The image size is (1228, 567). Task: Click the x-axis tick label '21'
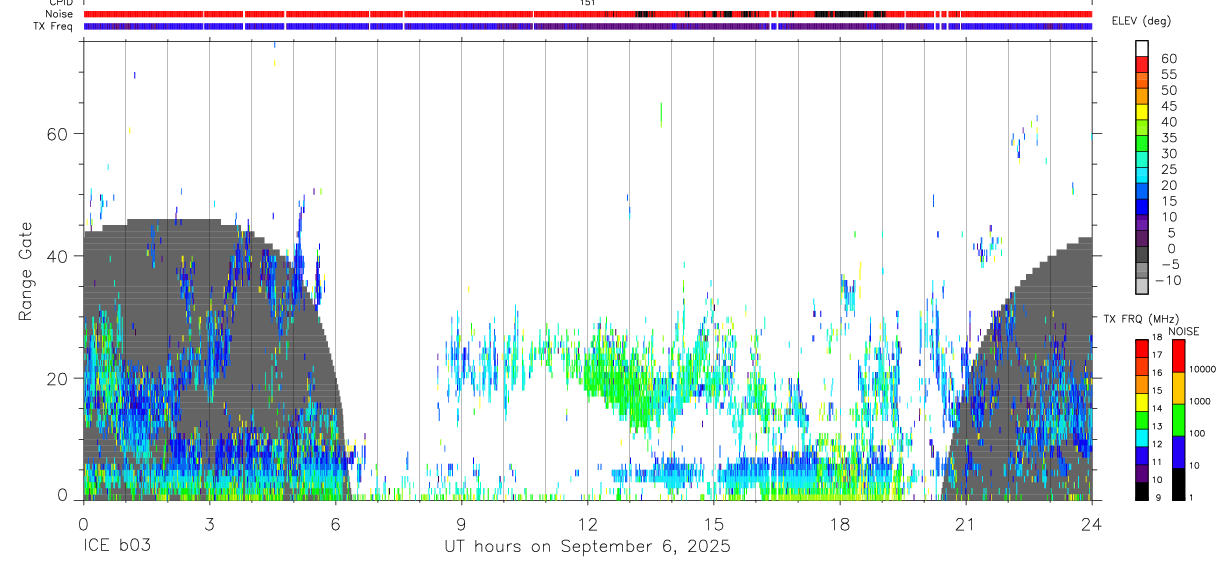tap(965, 523)
